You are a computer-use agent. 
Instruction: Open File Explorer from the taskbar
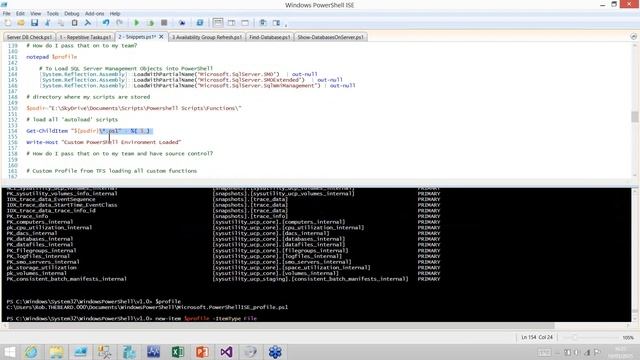point(56,352)
